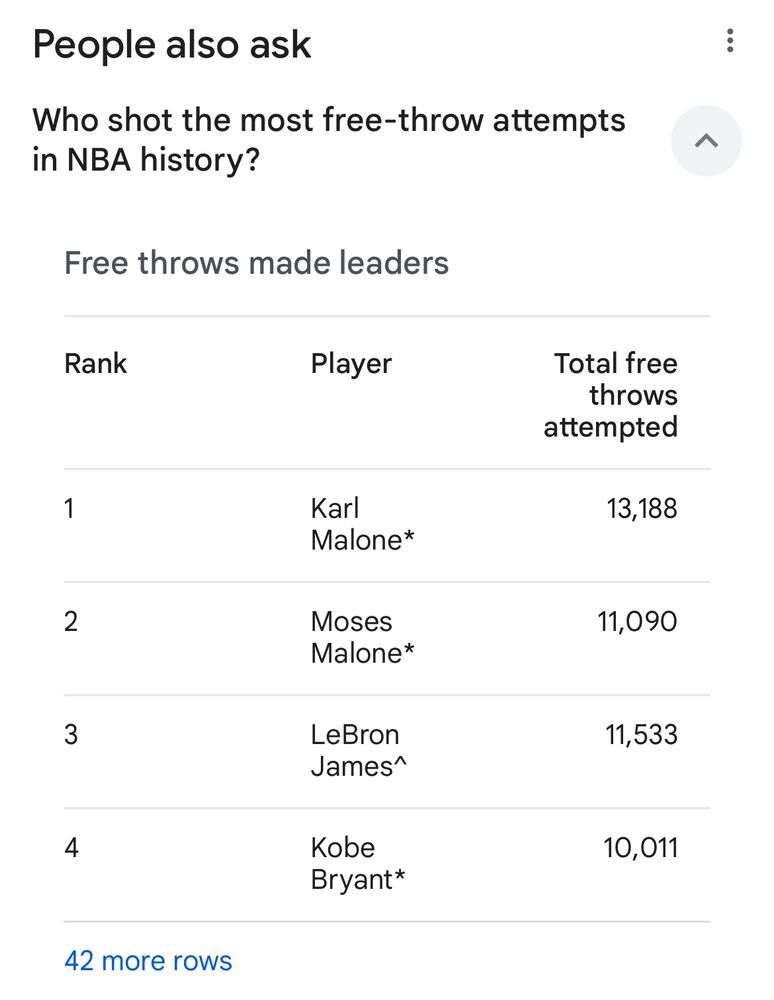Collapse the free-throw attempts question
Screen dimensions: 774x1000
pos(706,141)
